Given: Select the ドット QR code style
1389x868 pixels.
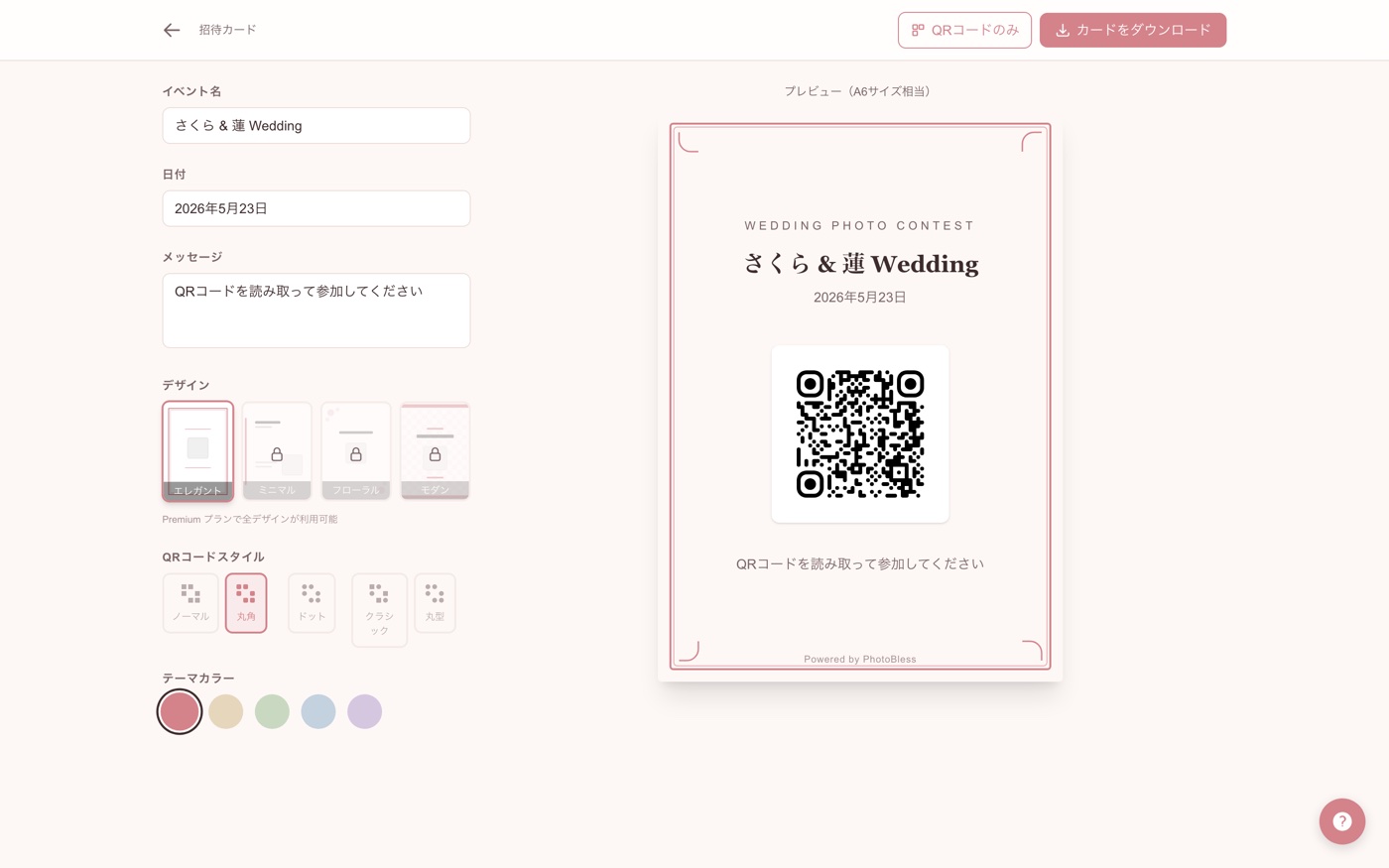Looking at the screenshot, I should [312, 602].
